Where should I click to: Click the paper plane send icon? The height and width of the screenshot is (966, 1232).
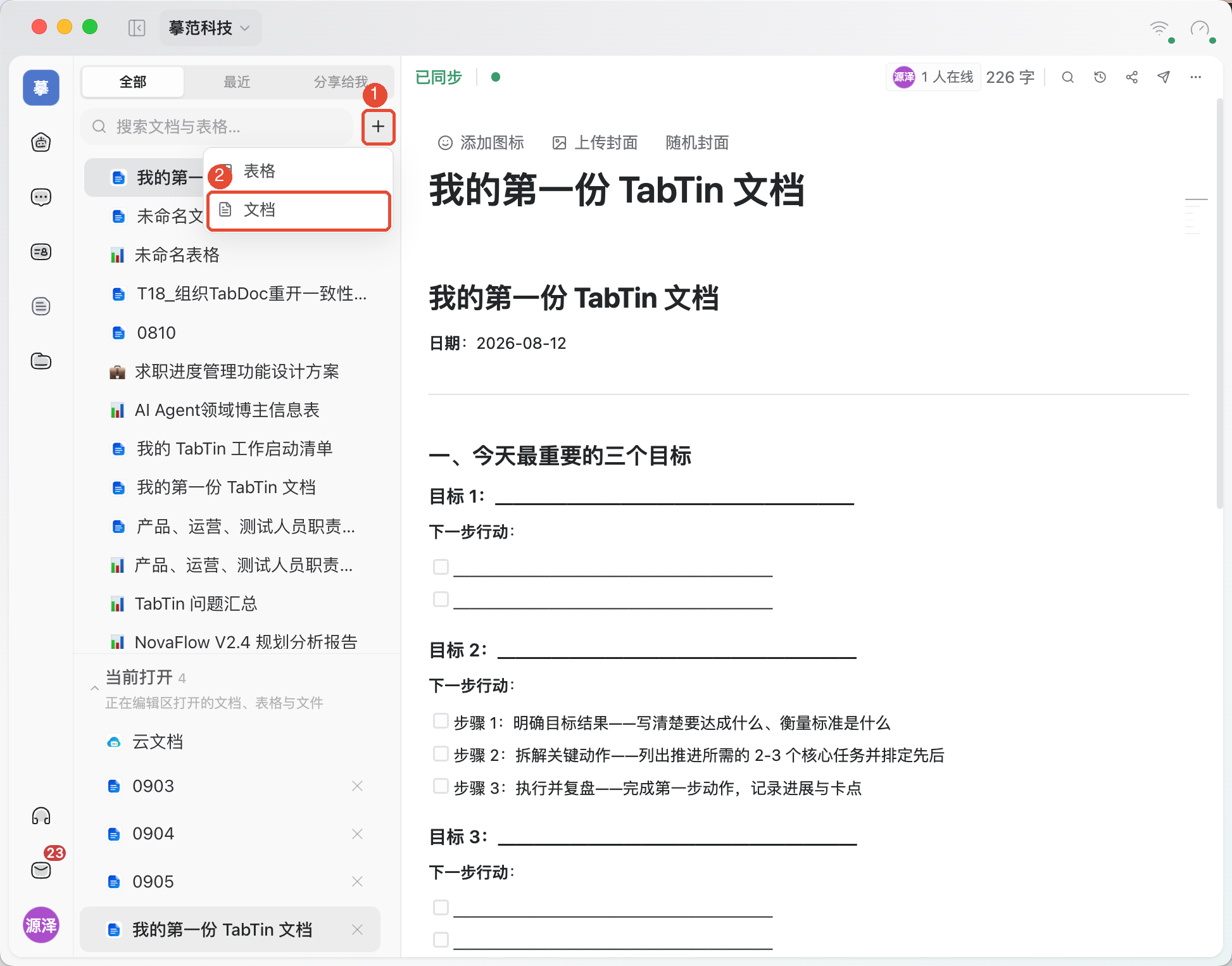[x=1164, y=77]
